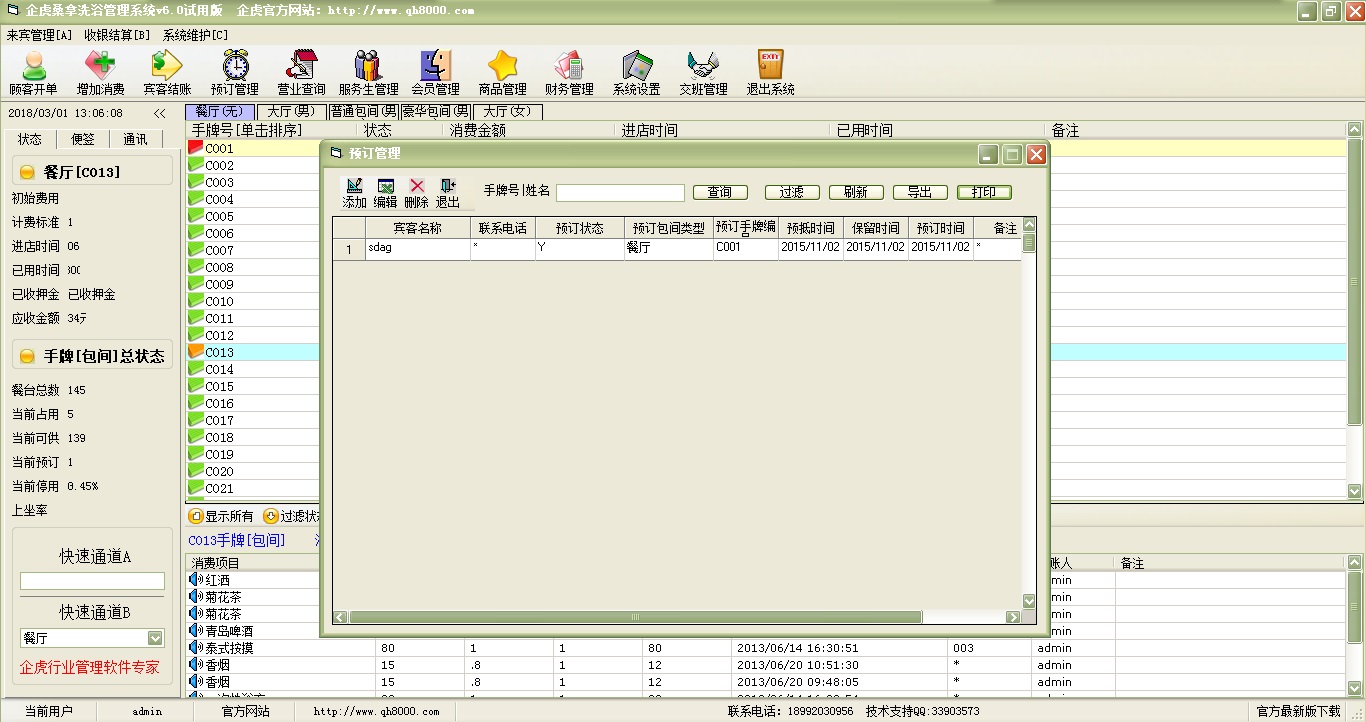The height and width of the screenshot is (722, 1366).
Task: Switch to the 大厅(男) tab
Action: (291, 111)
